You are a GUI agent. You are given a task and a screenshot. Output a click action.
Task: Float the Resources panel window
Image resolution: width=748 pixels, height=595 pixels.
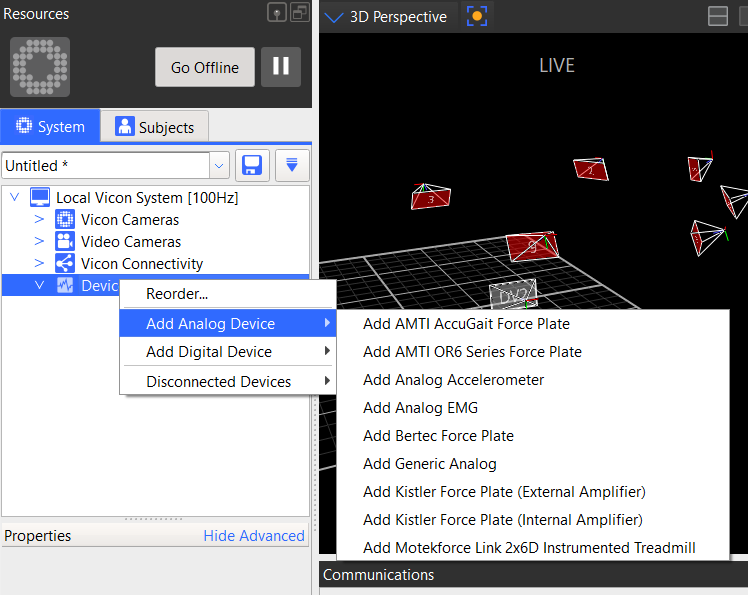click(x=300, y=12)
